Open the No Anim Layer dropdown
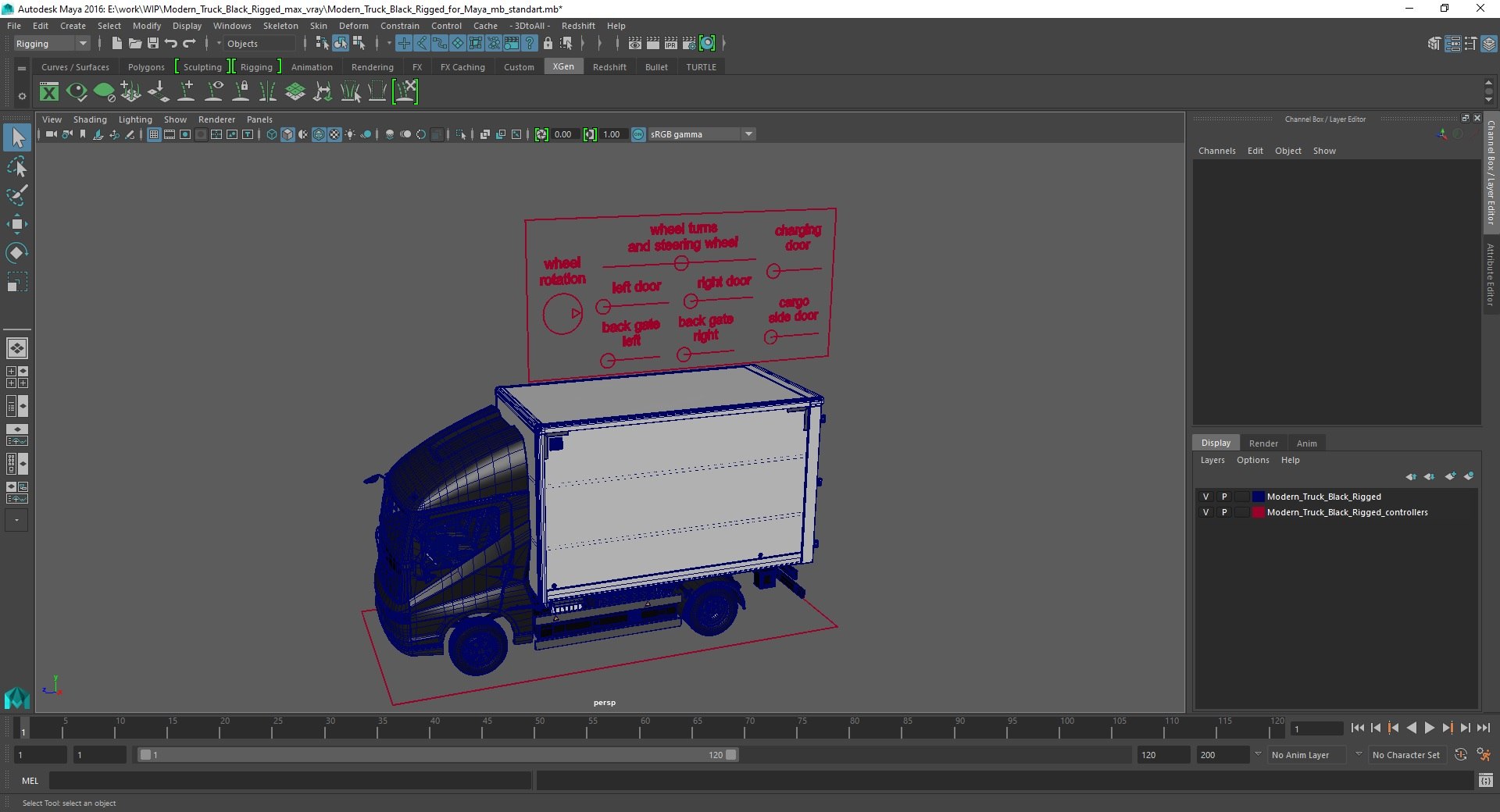1500x812 pixels. point(1307,755)
